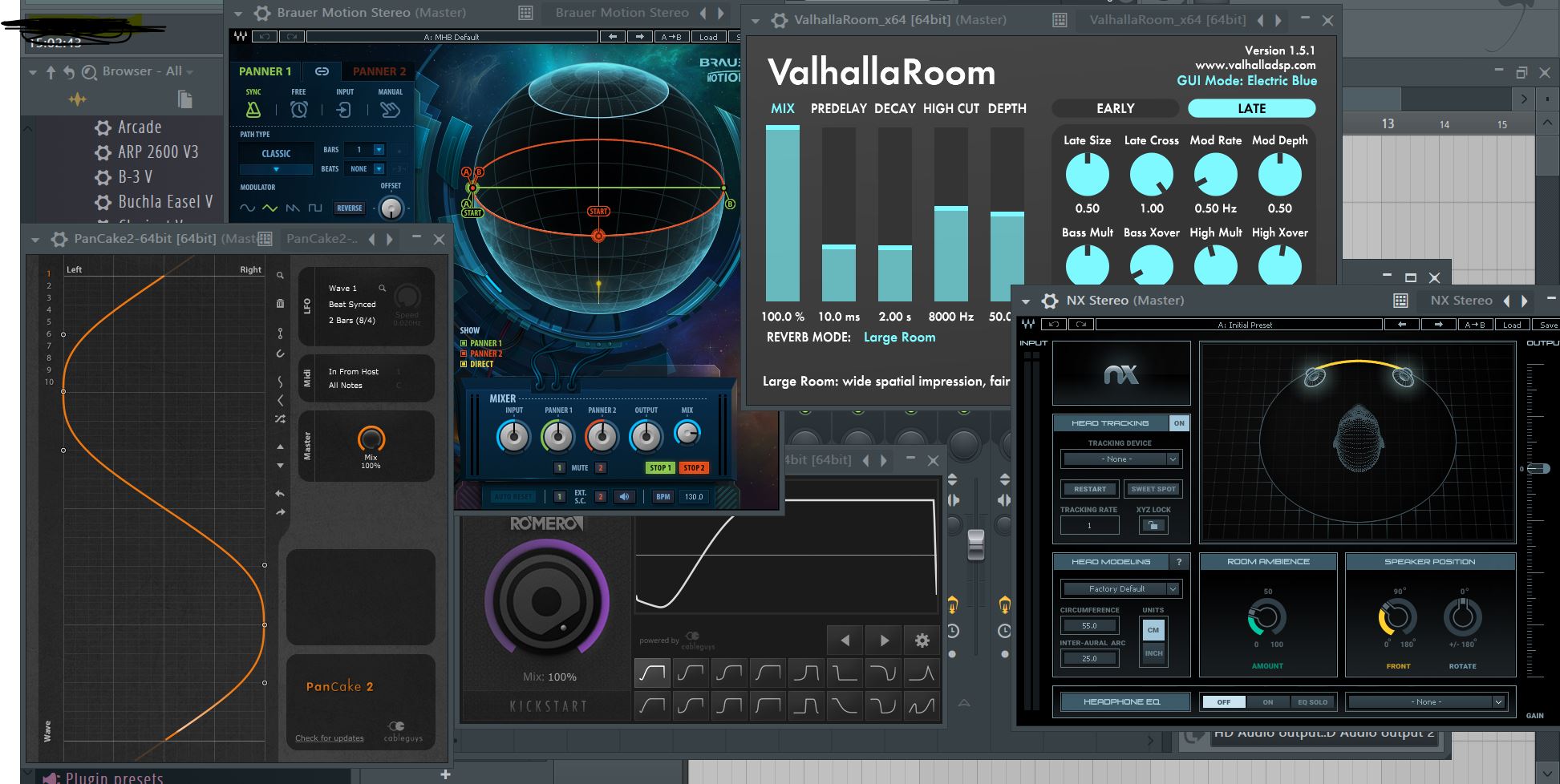This screenshot has height=784, width=1560.
Task: Click the Circumference value field
Action: [1089, 625]
